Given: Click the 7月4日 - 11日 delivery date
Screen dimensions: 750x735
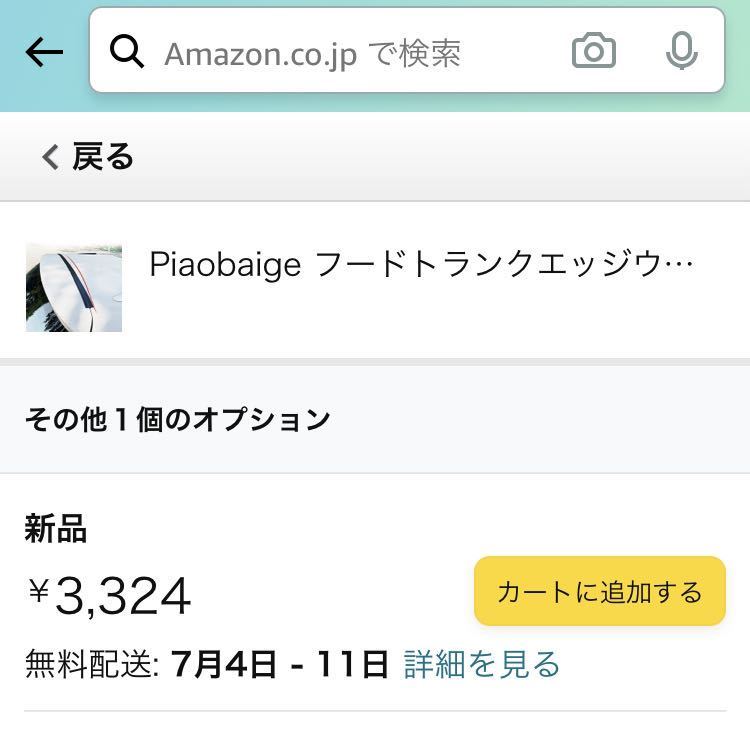Looking at the screenshot, I should [x=280, y=664].
